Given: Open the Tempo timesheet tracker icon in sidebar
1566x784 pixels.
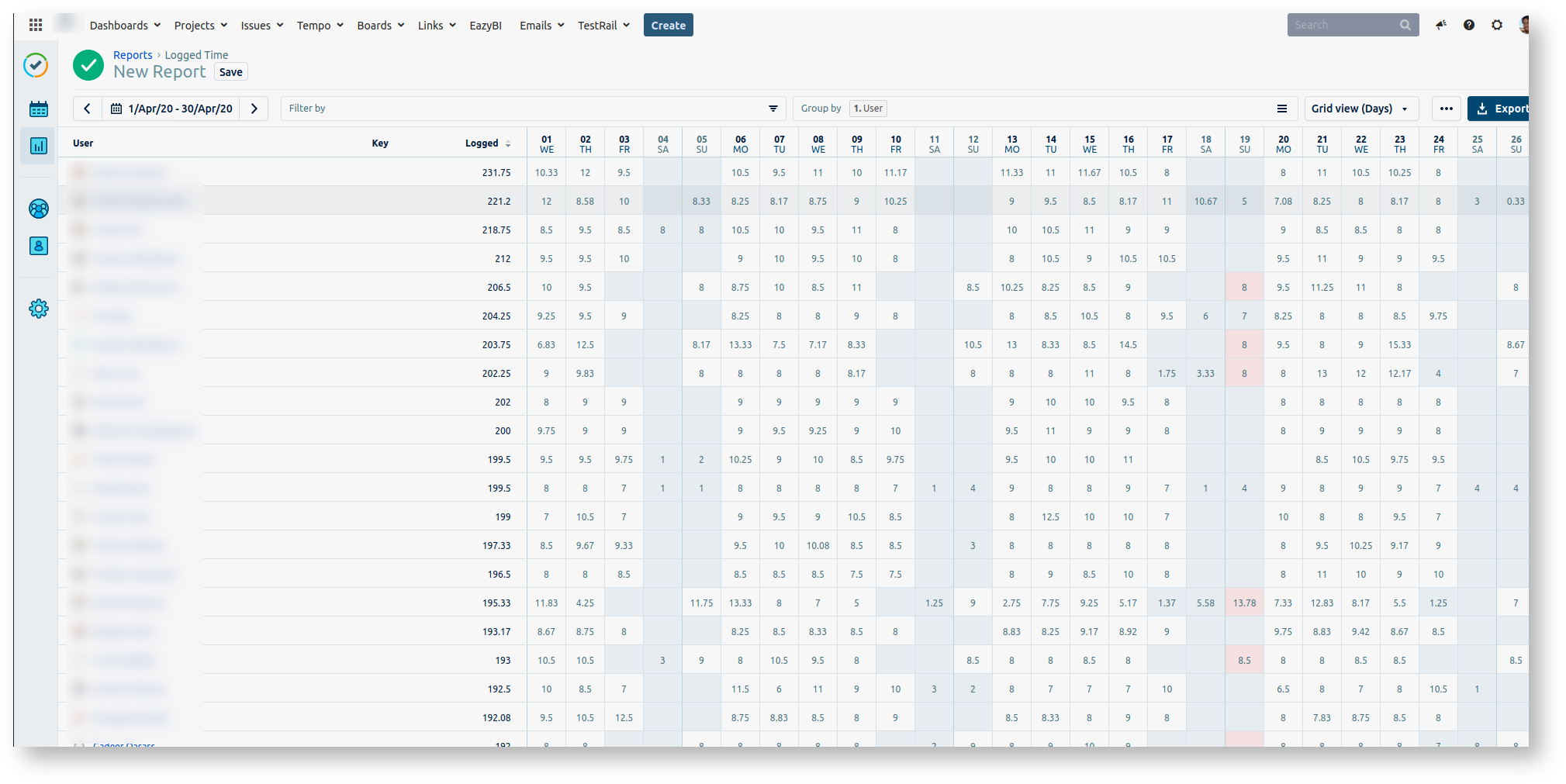Looking at the screenshot, I should (x=36, y=65).
